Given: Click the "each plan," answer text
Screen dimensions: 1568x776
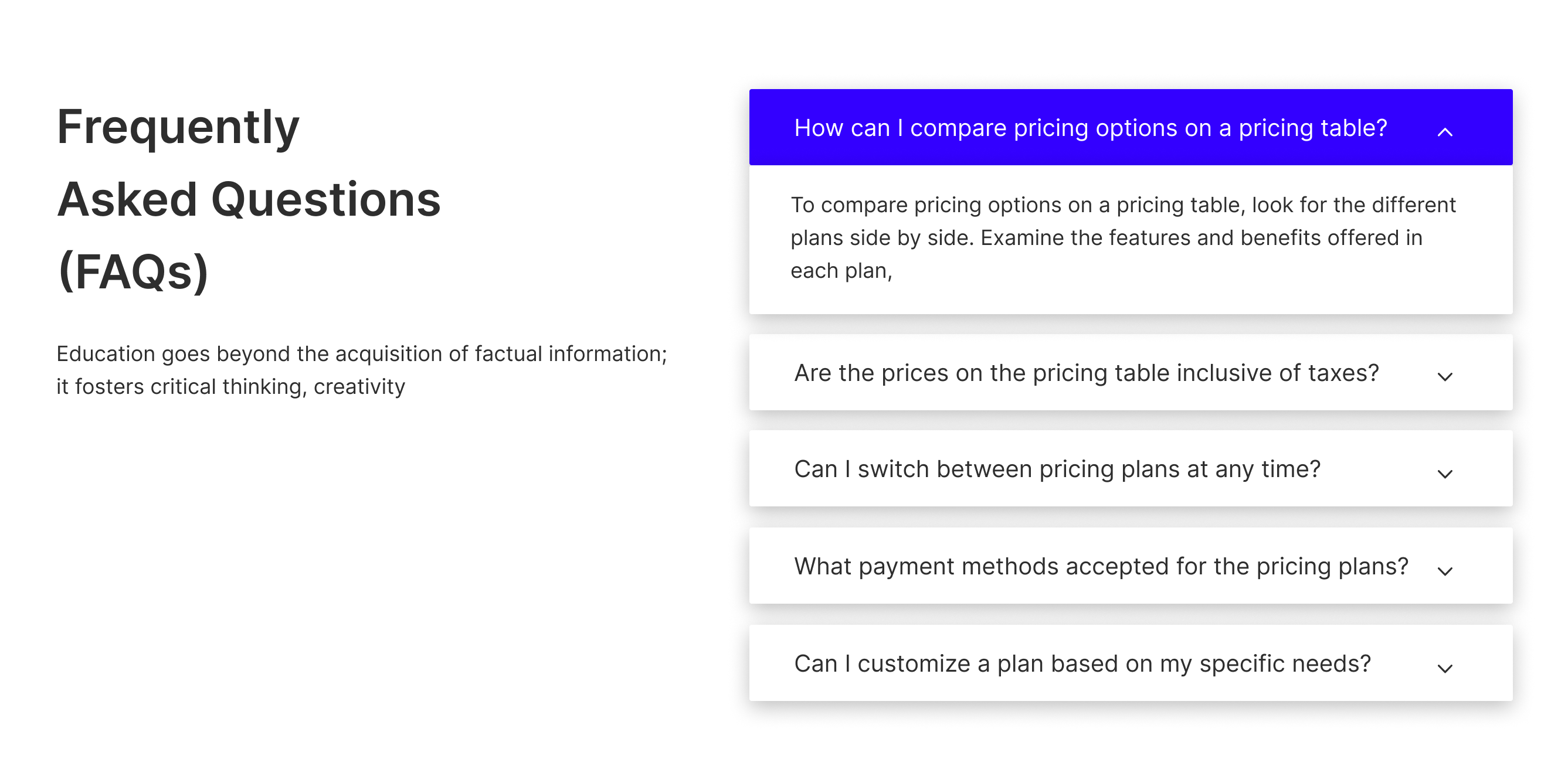Looking at the screenshot, I should click(841, 271).
